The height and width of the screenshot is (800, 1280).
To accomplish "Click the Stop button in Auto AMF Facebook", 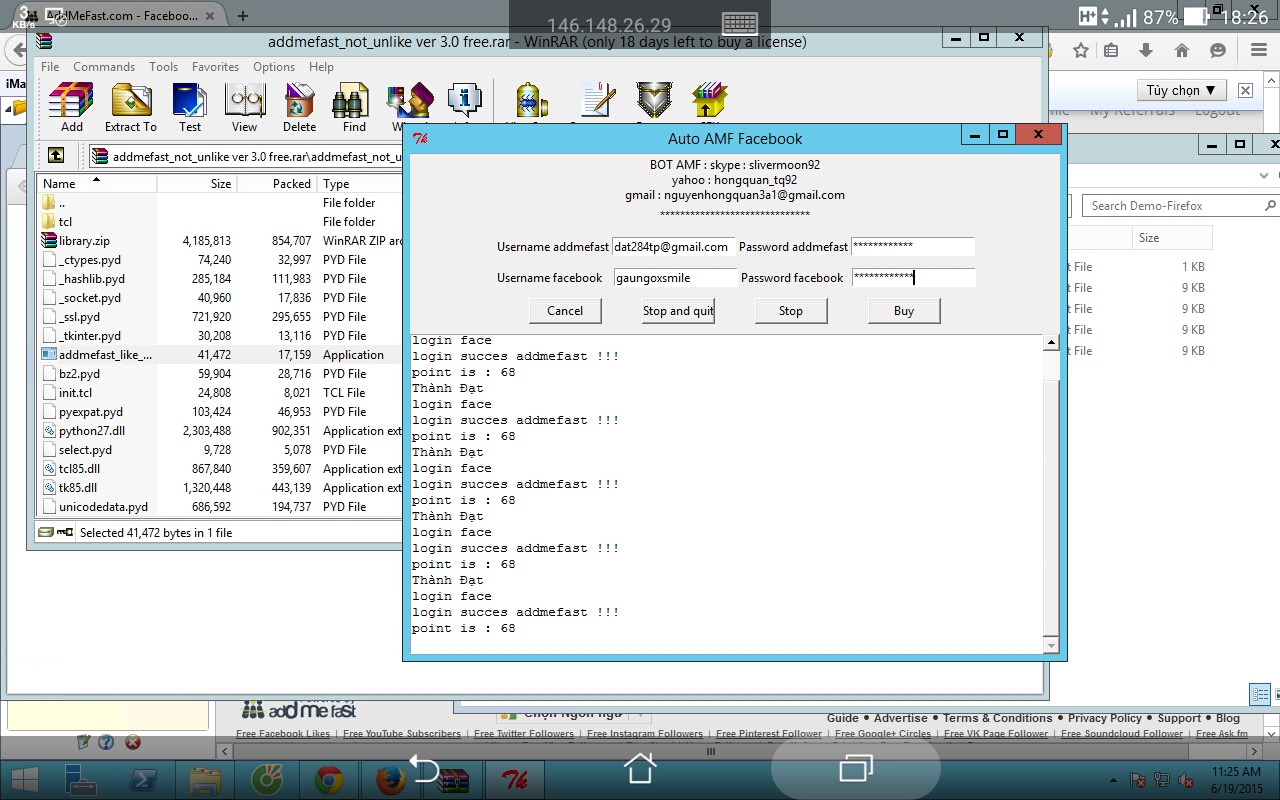I will [x=790, y=310].
